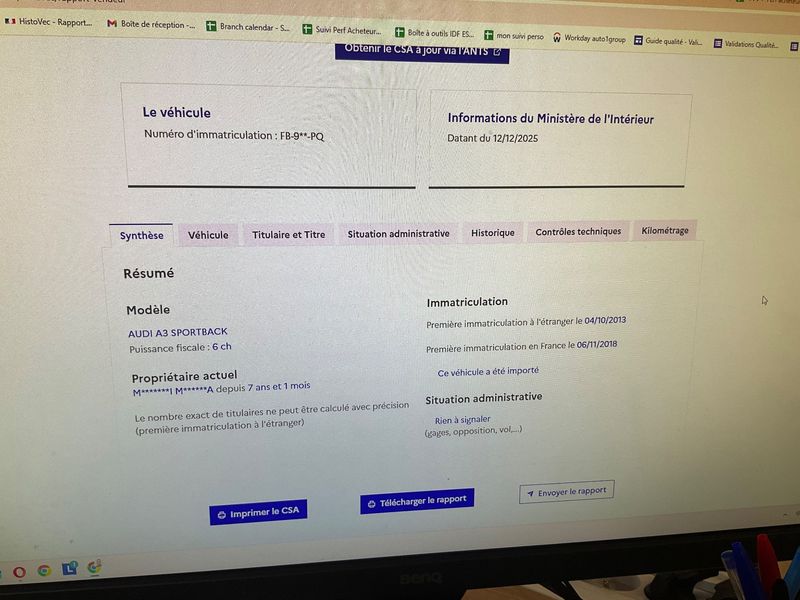This screenshot has height=600, width=800.
Task: Show the Contrôles techniques tab
Action: click(578, 231)
